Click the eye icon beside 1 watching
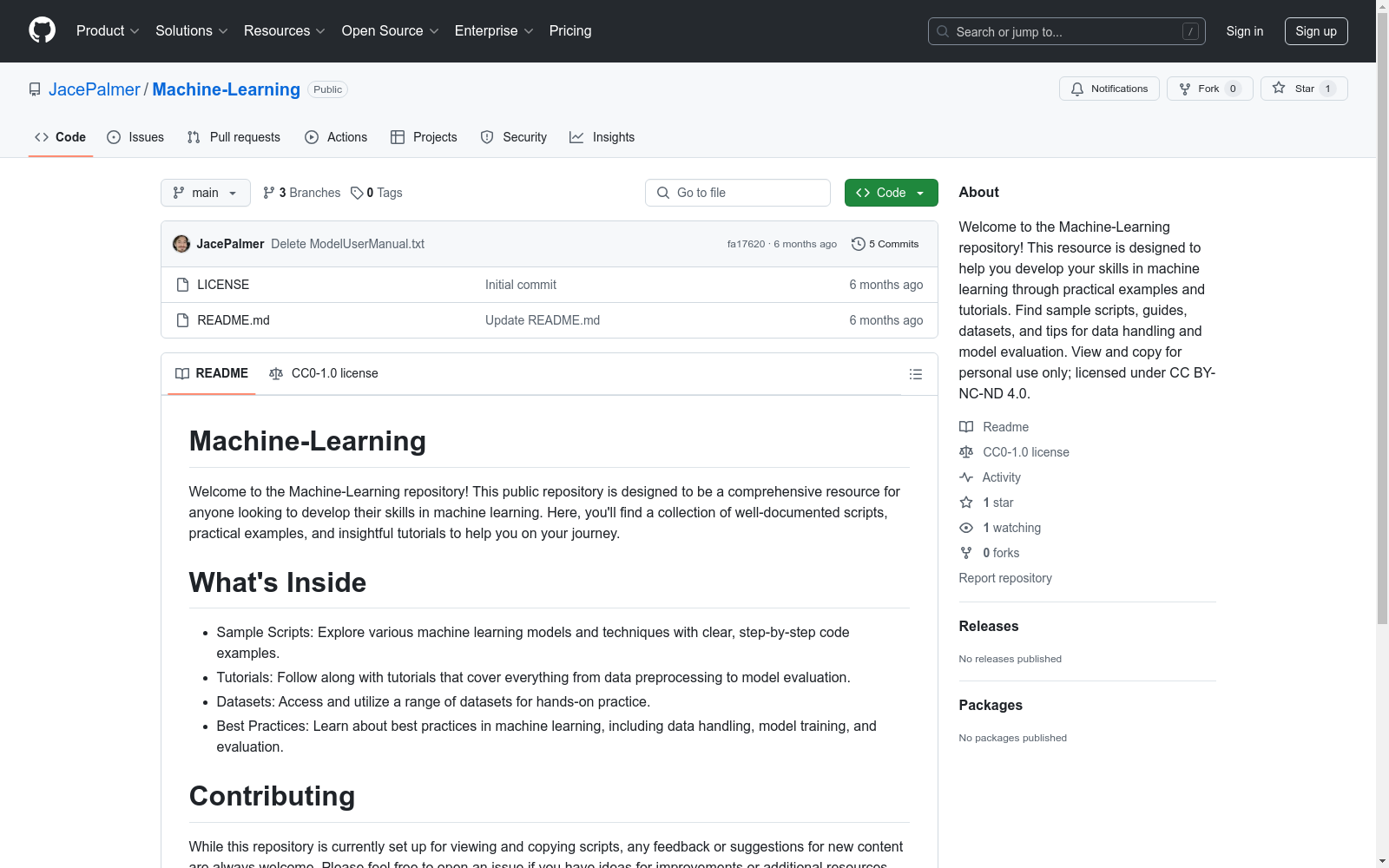The image size is (1389, 868). coord(966,528)
